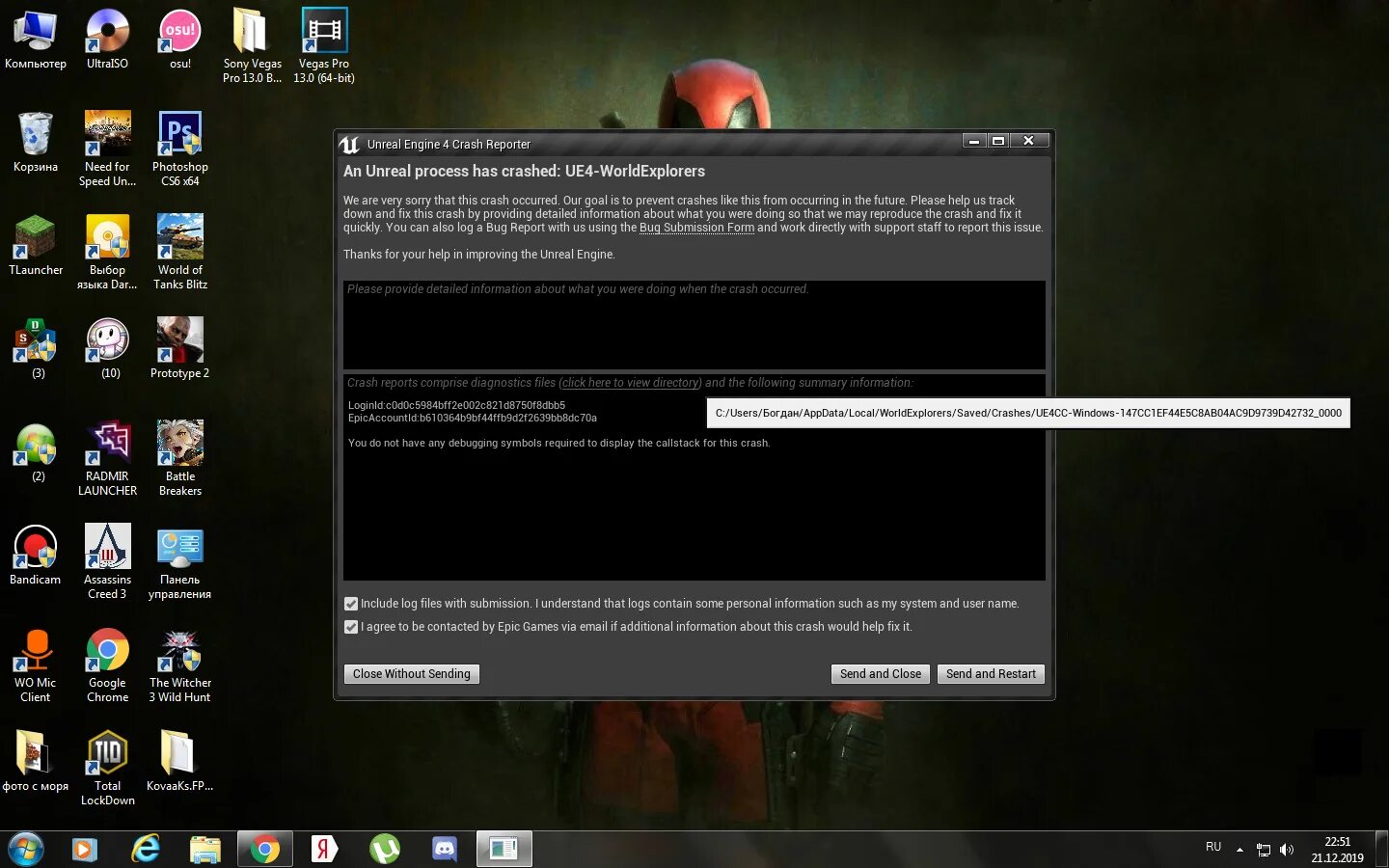Viewport: 1389px width, 868px height.
Task: Open Internet Explorer from taskbar
Action: click(146, 850)
